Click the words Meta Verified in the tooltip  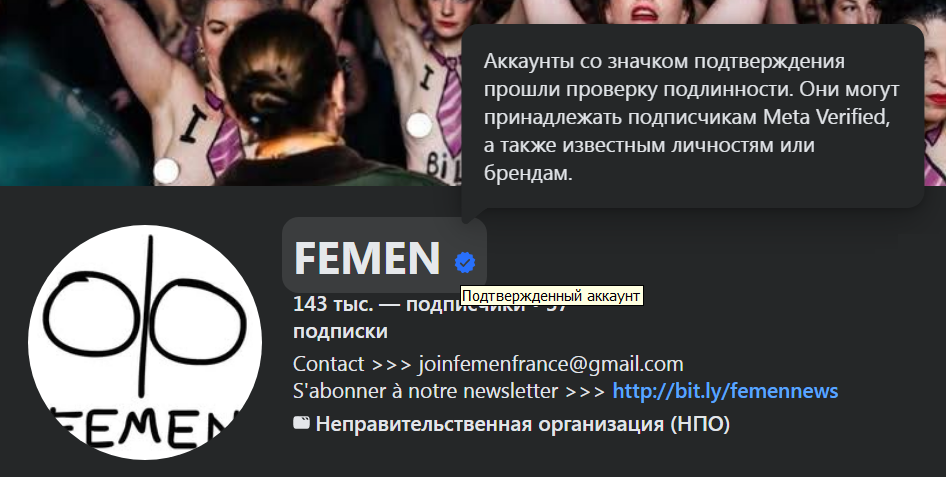[x=827, y=117]
